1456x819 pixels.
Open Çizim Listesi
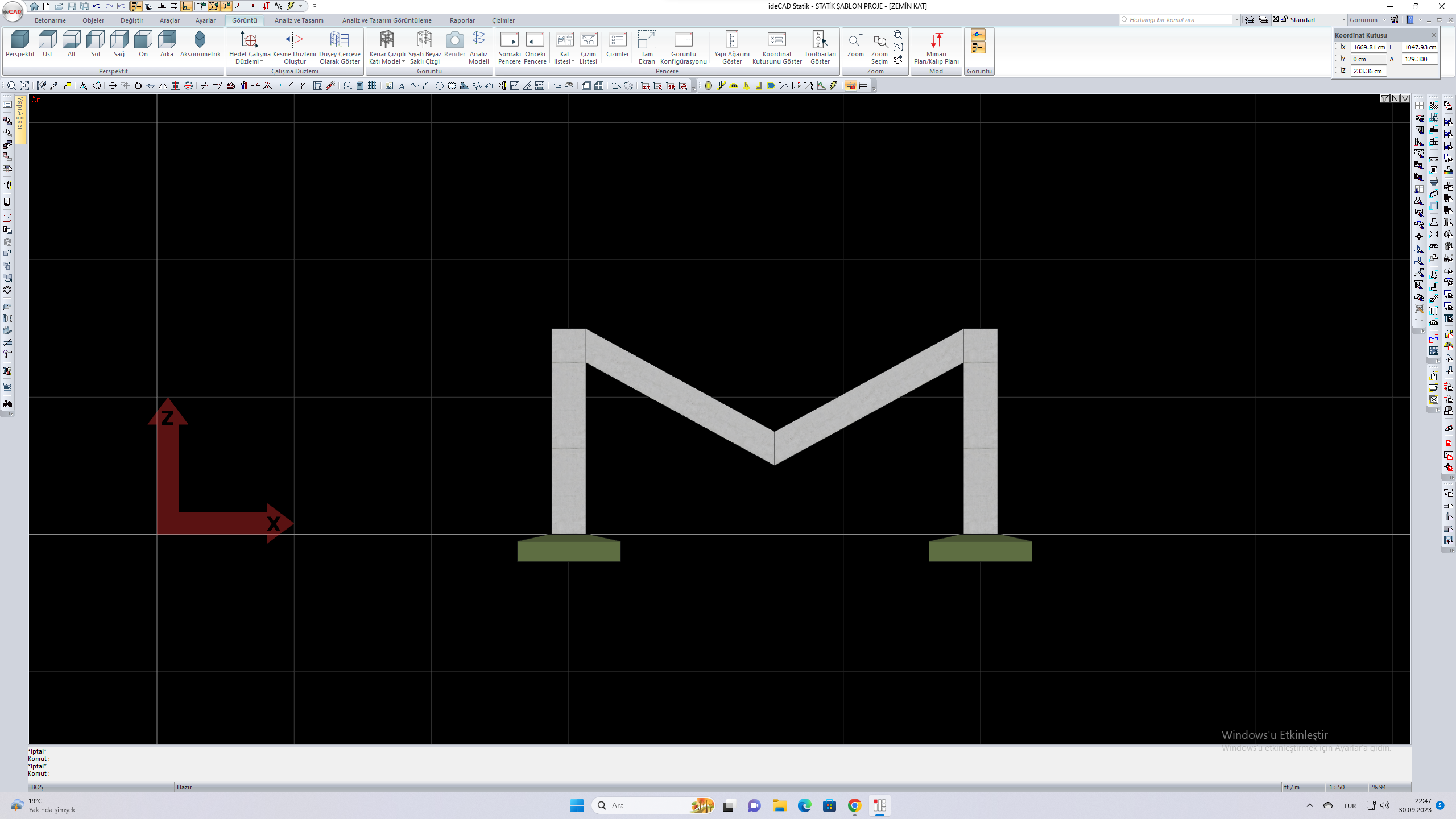pos(589,48)
